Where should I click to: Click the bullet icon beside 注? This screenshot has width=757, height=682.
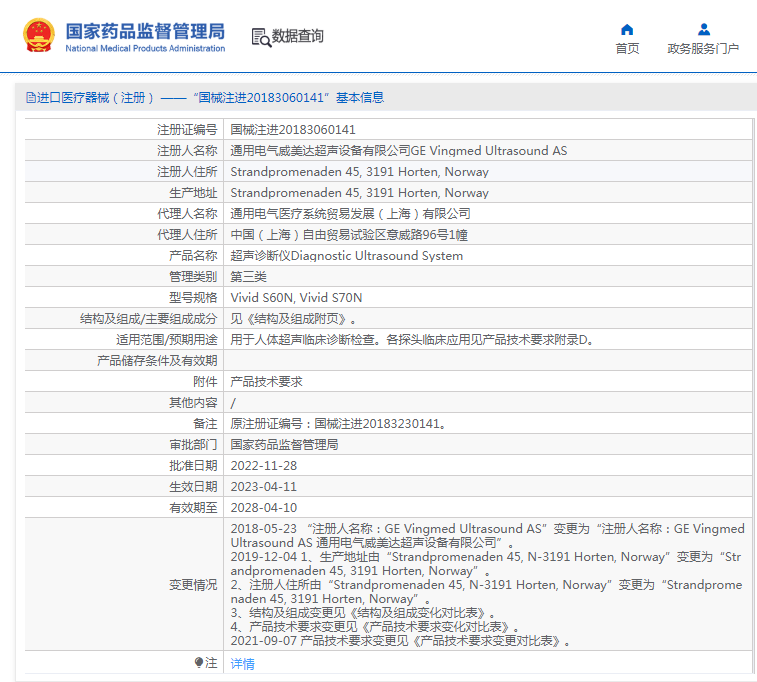click(199, 663)
